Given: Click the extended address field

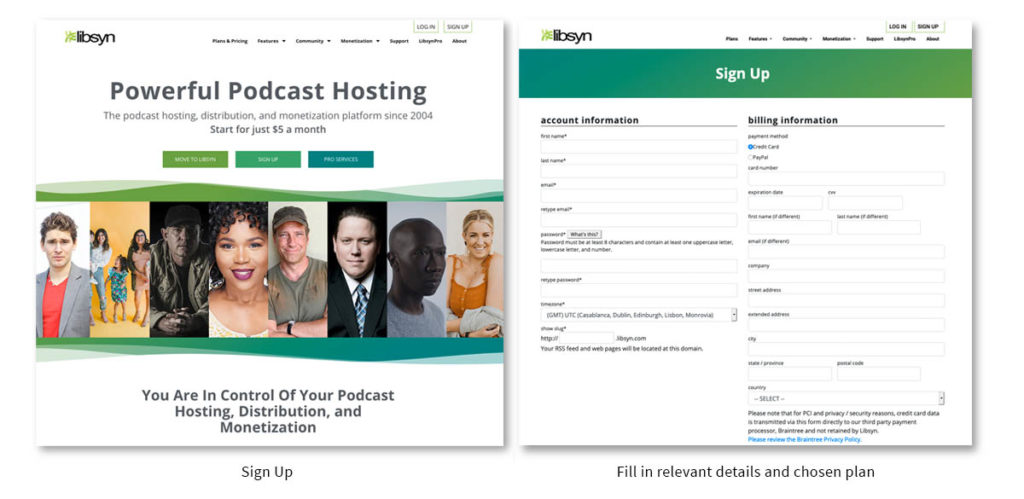Looking at the screenshot, I should click(846, 325).
